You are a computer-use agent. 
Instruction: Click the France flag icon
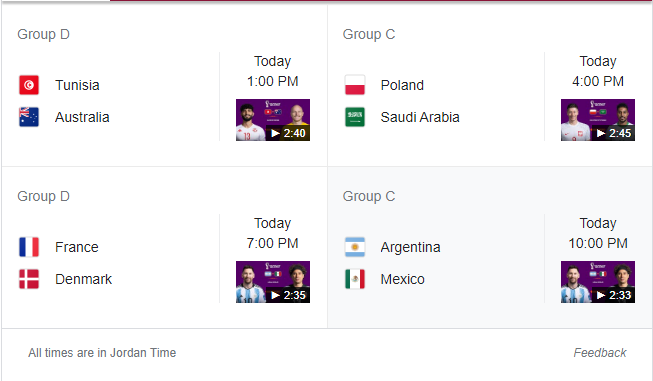coord(29,247)
